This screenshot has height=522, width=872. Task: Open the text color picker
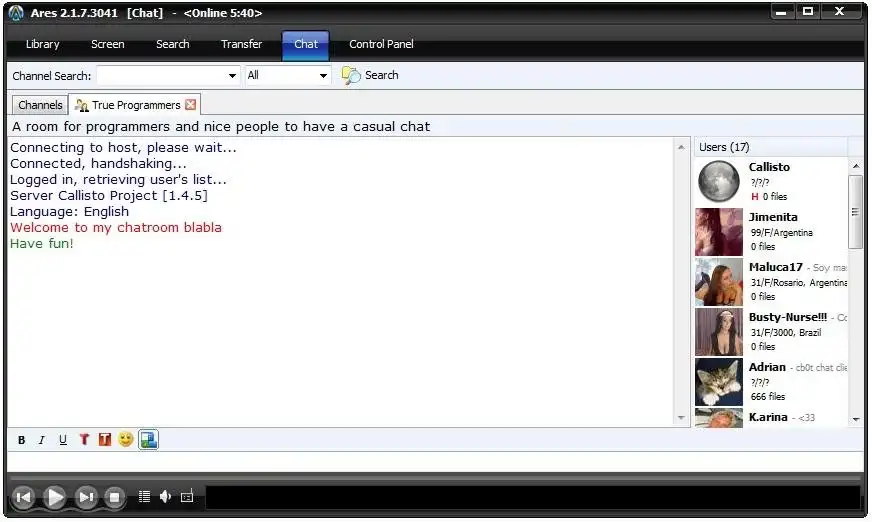click(x=84, y=440)
